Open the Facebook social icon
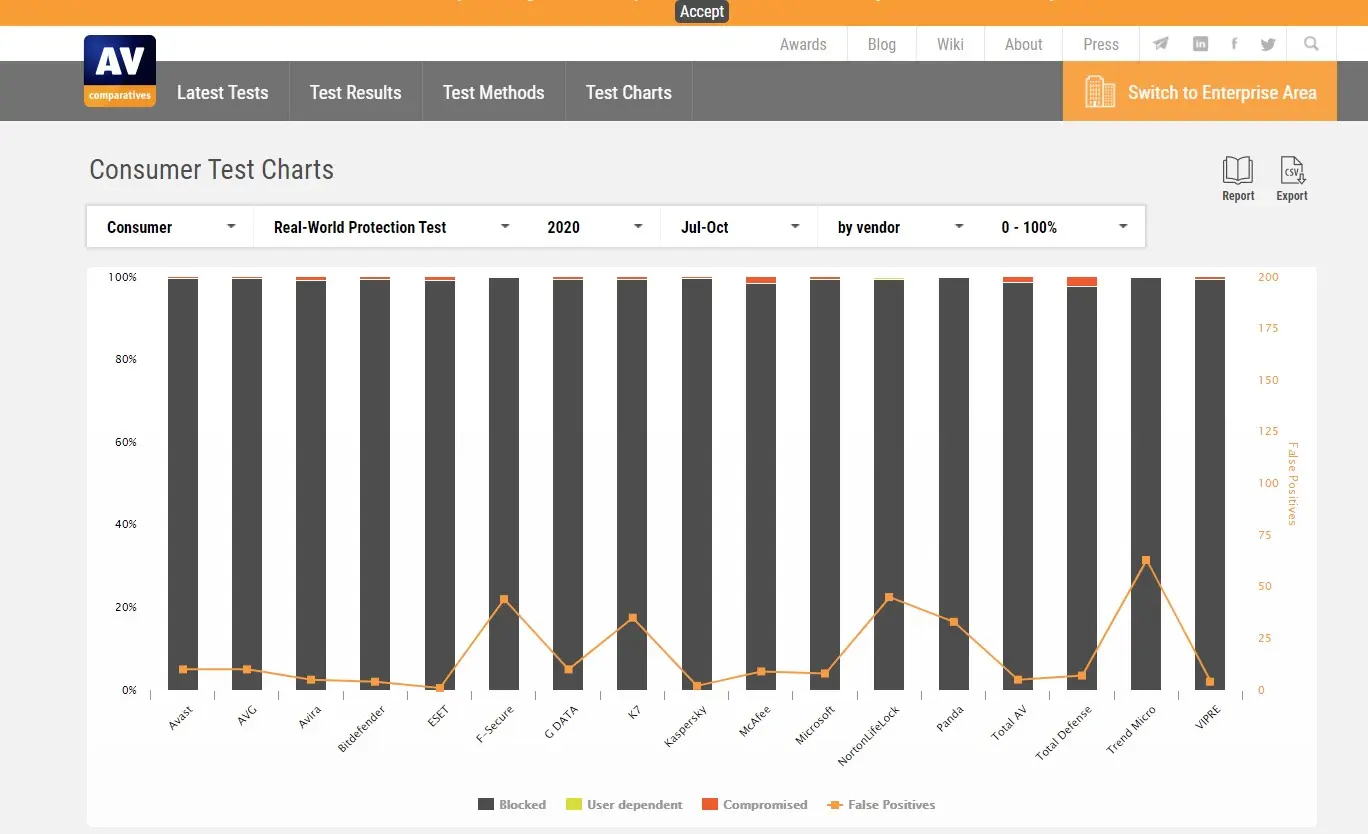 click(x=1234, y=44)
